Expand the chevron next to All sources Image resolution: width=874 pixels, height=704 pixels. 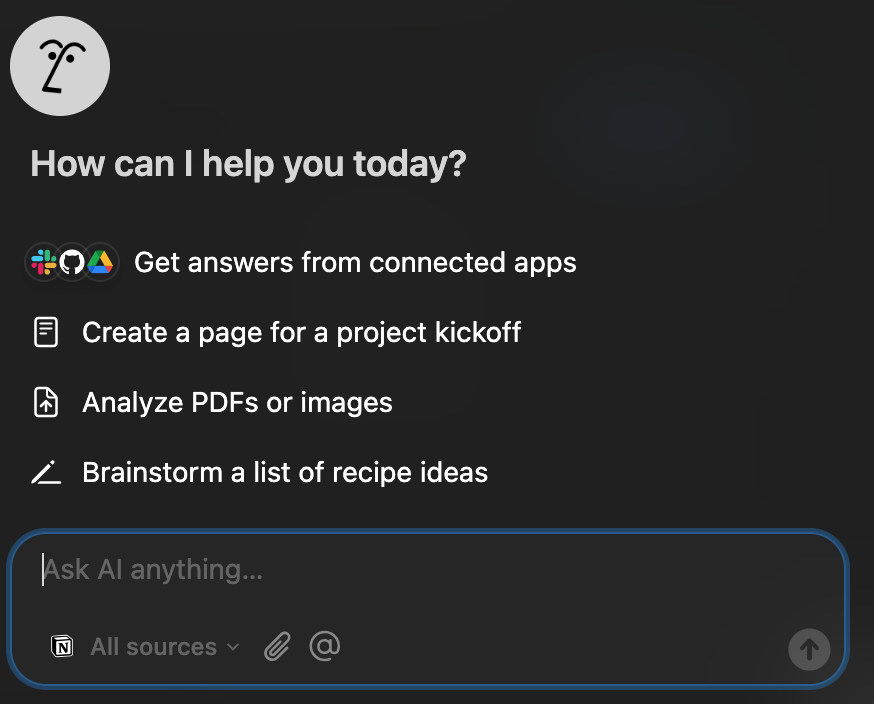pyautogui.click(x=233, y=647)
